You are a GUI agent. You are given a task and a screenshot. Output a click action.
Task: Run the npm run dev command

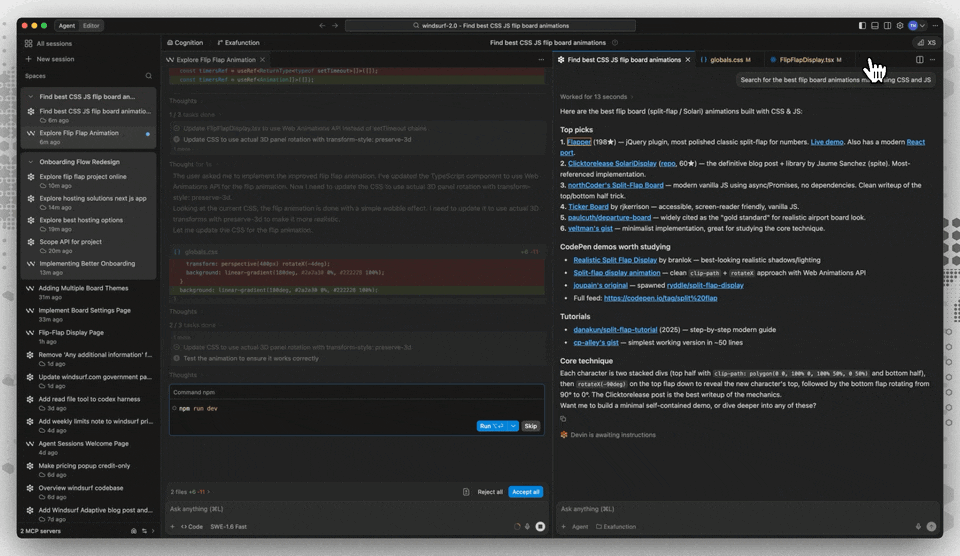pos(492,426)
